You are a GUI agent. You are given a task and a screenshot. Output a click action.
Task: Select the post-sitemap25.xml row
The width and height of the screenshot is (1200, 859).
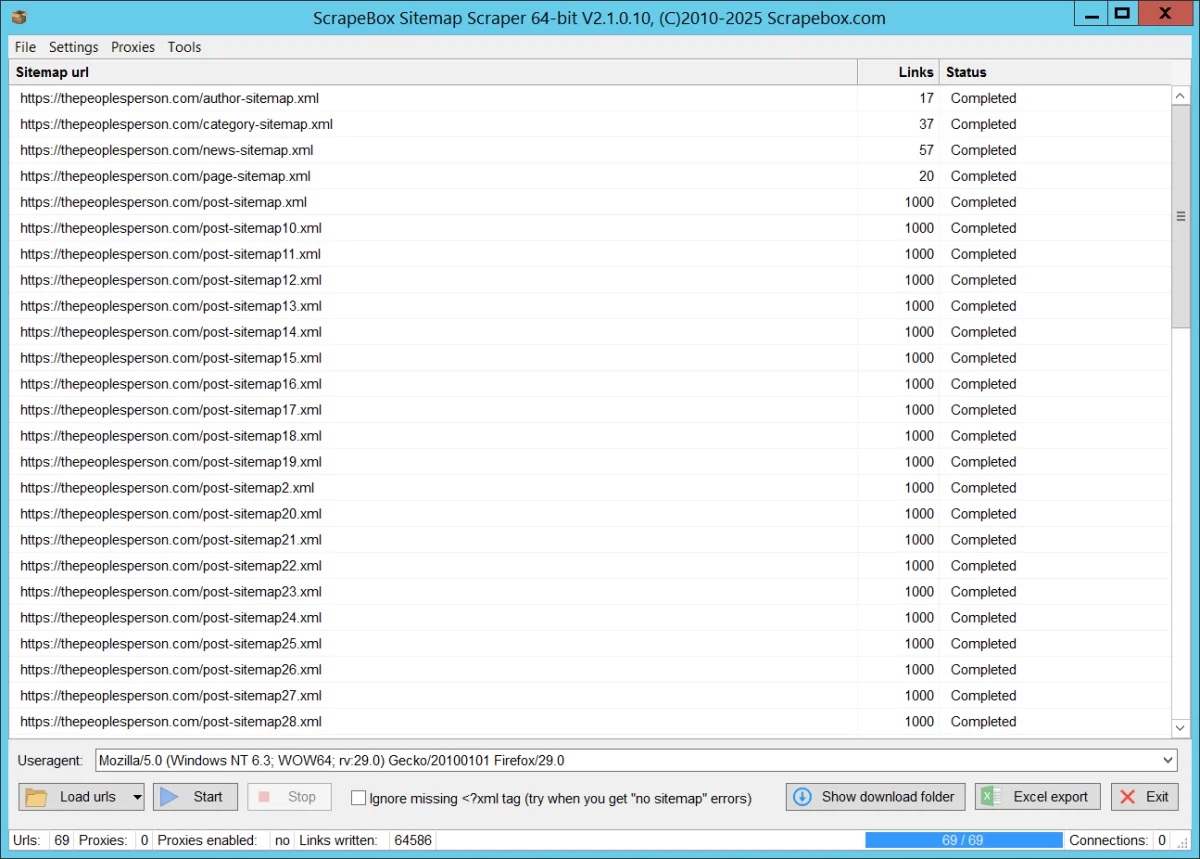[590, 644]
